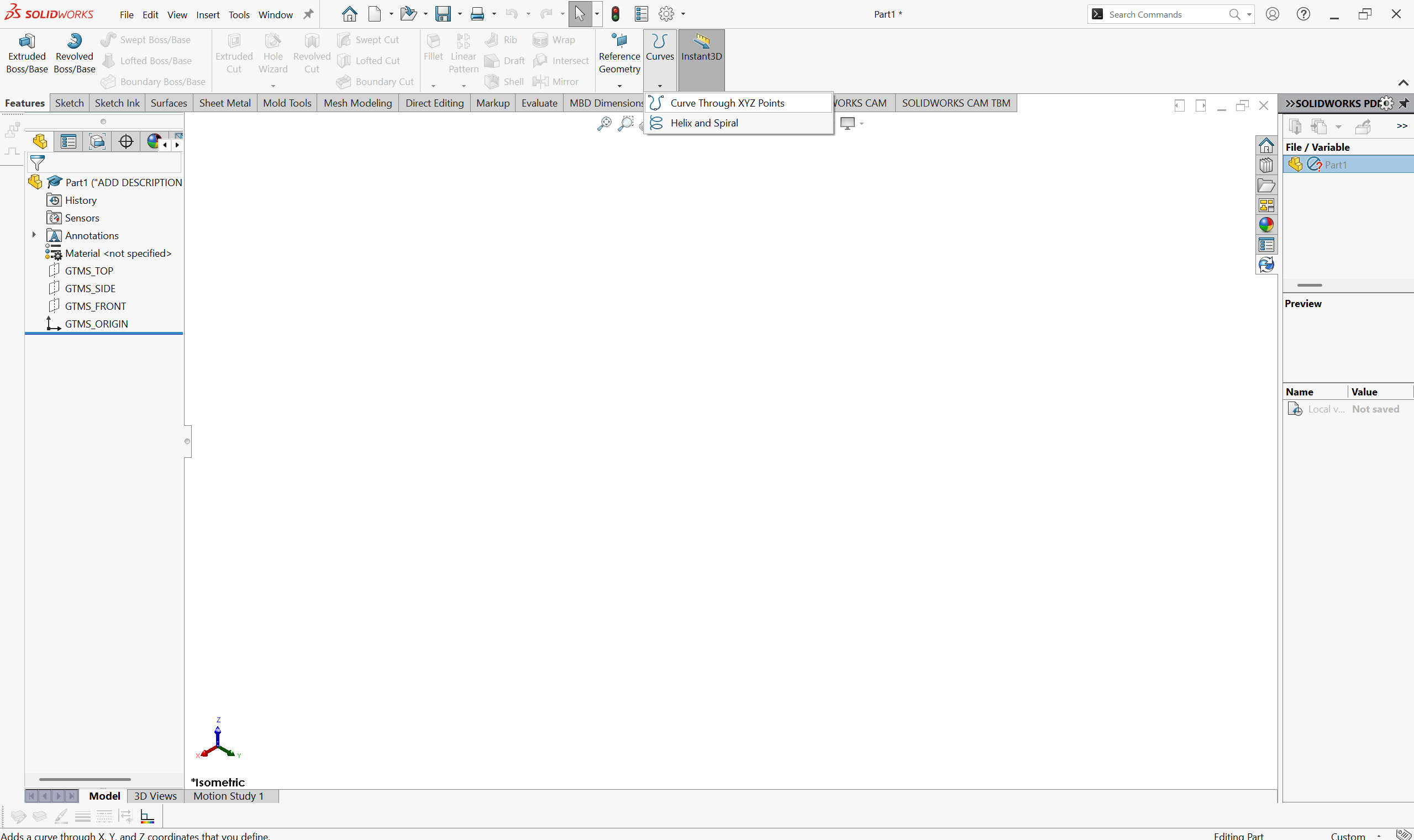Open Design Library in task pane

[1265, 166]
